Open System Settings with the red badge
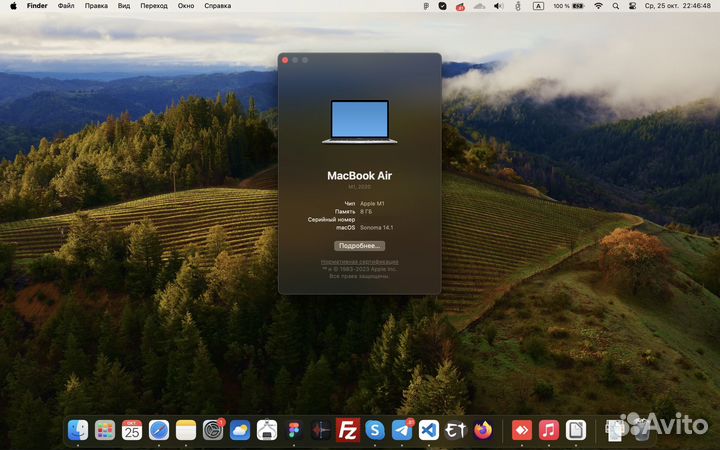This screenshot has width=720, height=450. tap(213, 430)
